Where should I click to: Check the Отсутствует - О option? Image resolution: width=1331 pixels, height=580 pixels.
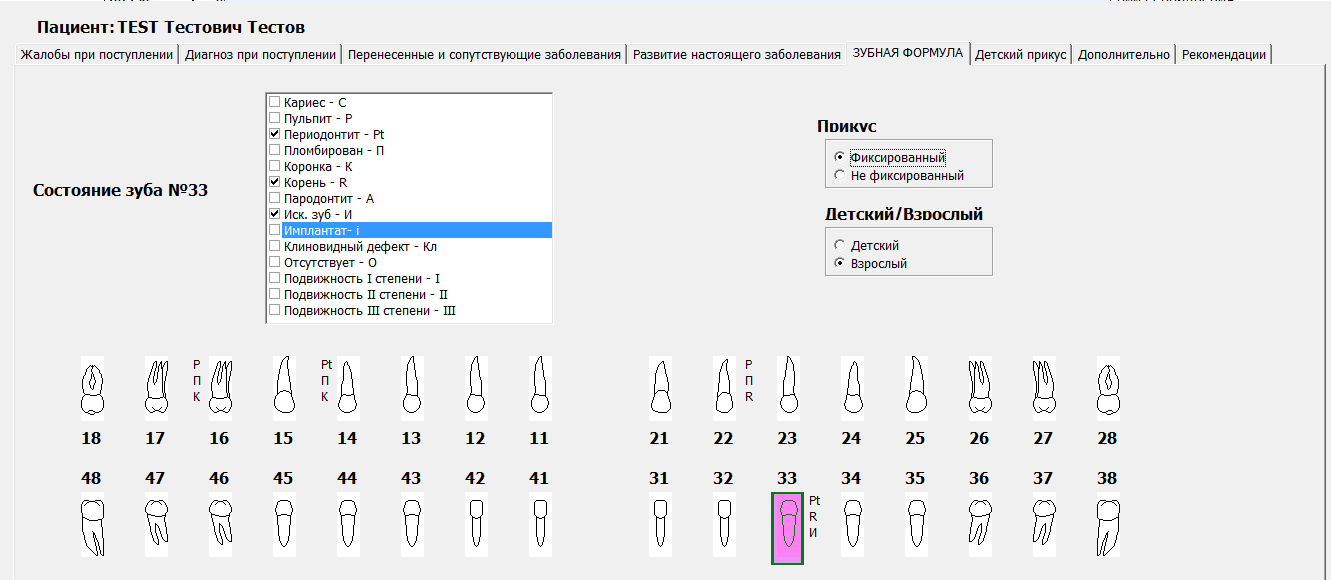[274, 262]
